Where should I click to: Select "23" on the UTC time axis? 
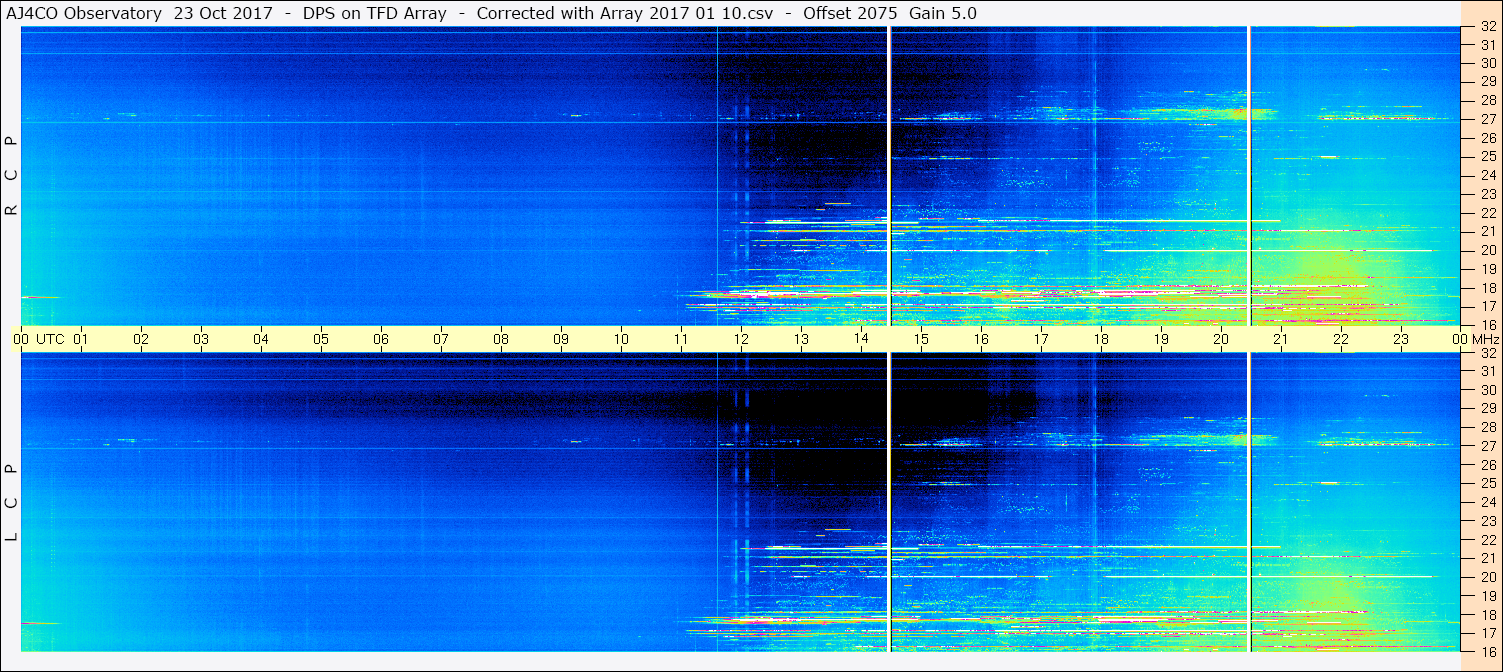(x=1401, y=339)
